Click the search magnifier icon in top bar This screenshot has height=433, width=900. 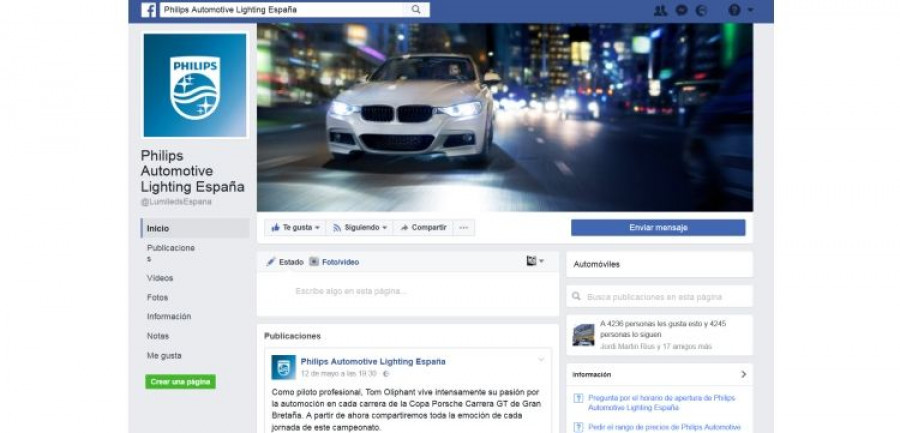(416, 10)
